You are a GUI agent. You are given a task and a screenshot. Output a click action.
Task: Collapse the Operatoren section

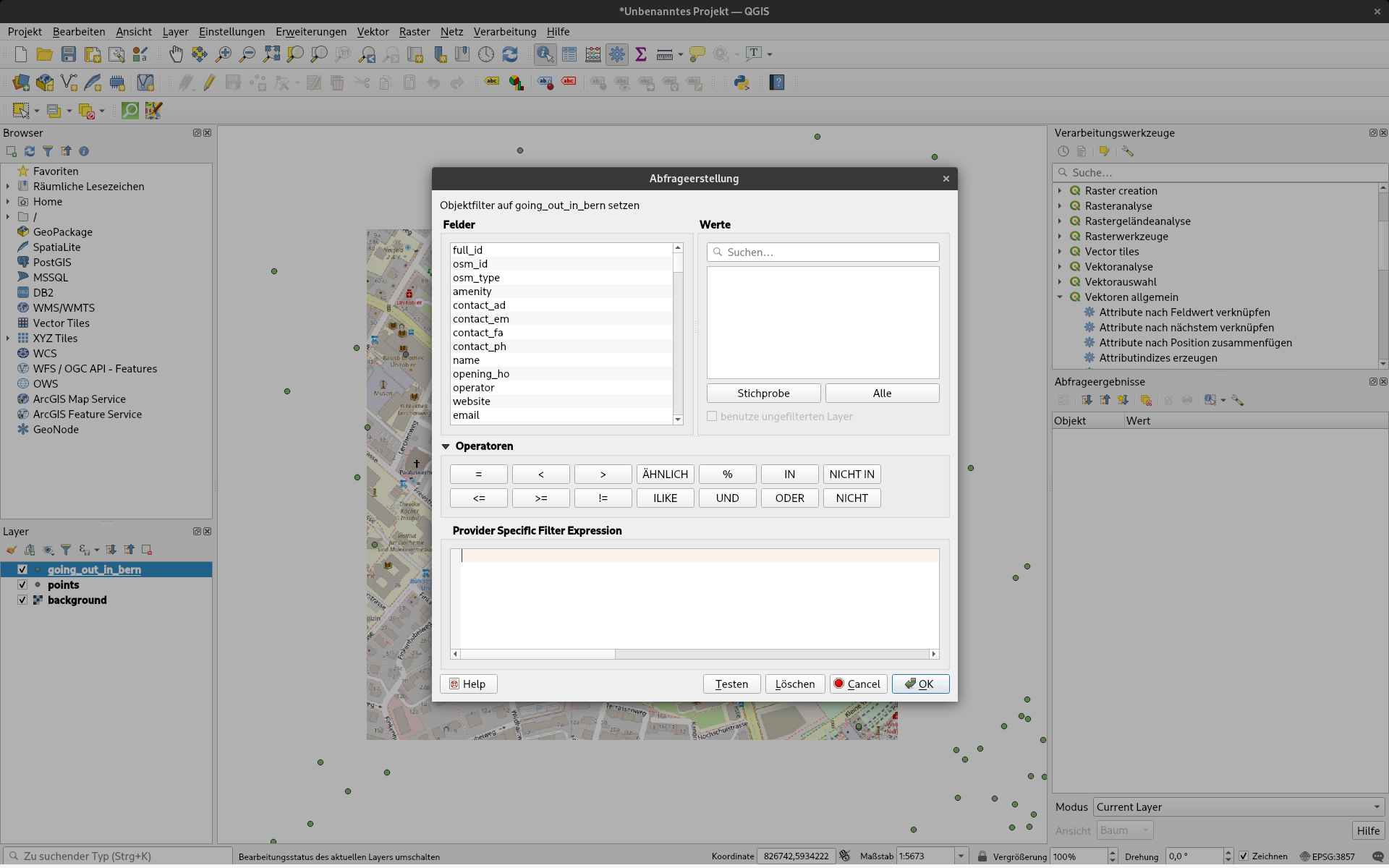(446, 446)
